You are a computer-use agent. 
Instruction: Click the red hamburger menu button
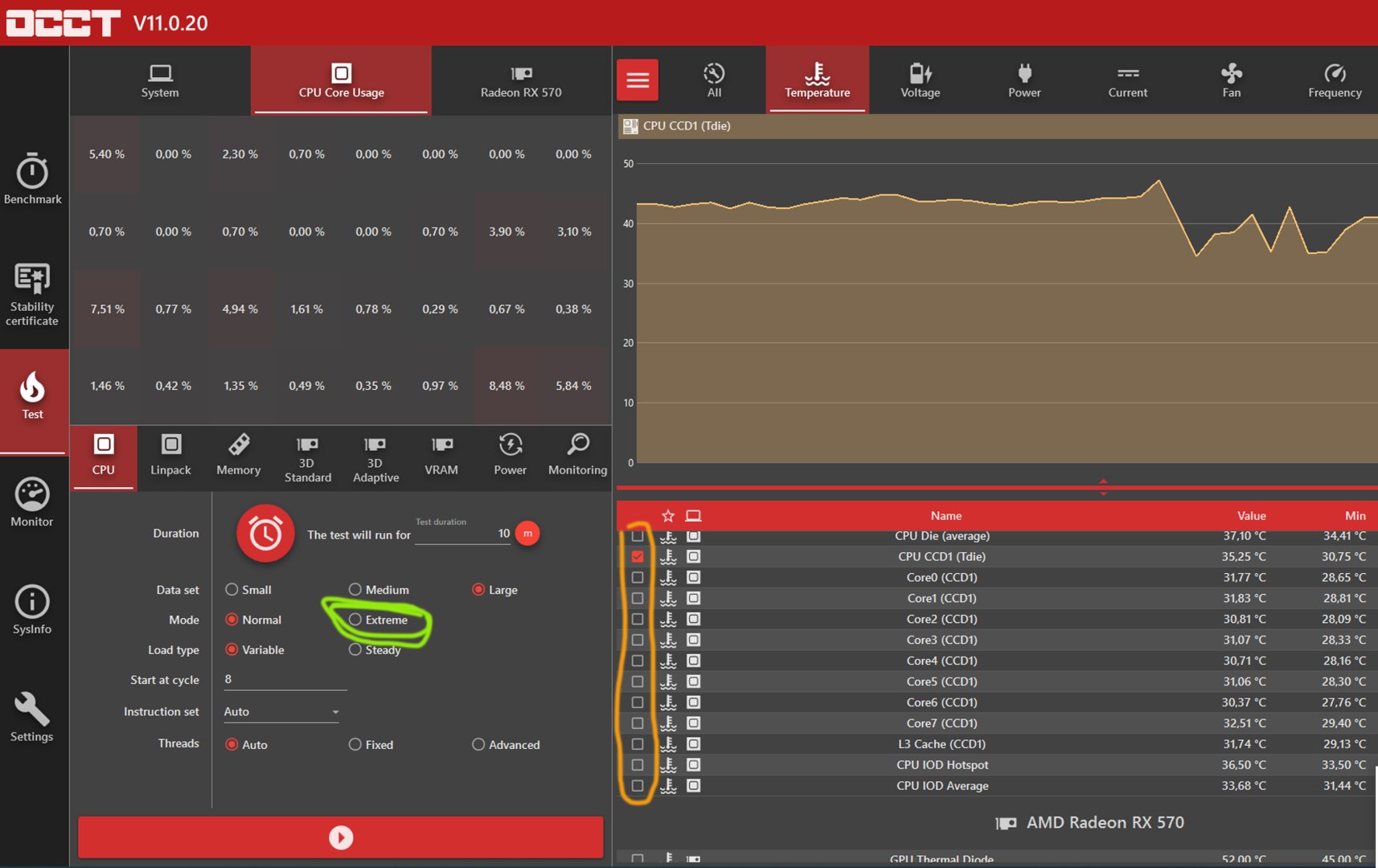638,80
